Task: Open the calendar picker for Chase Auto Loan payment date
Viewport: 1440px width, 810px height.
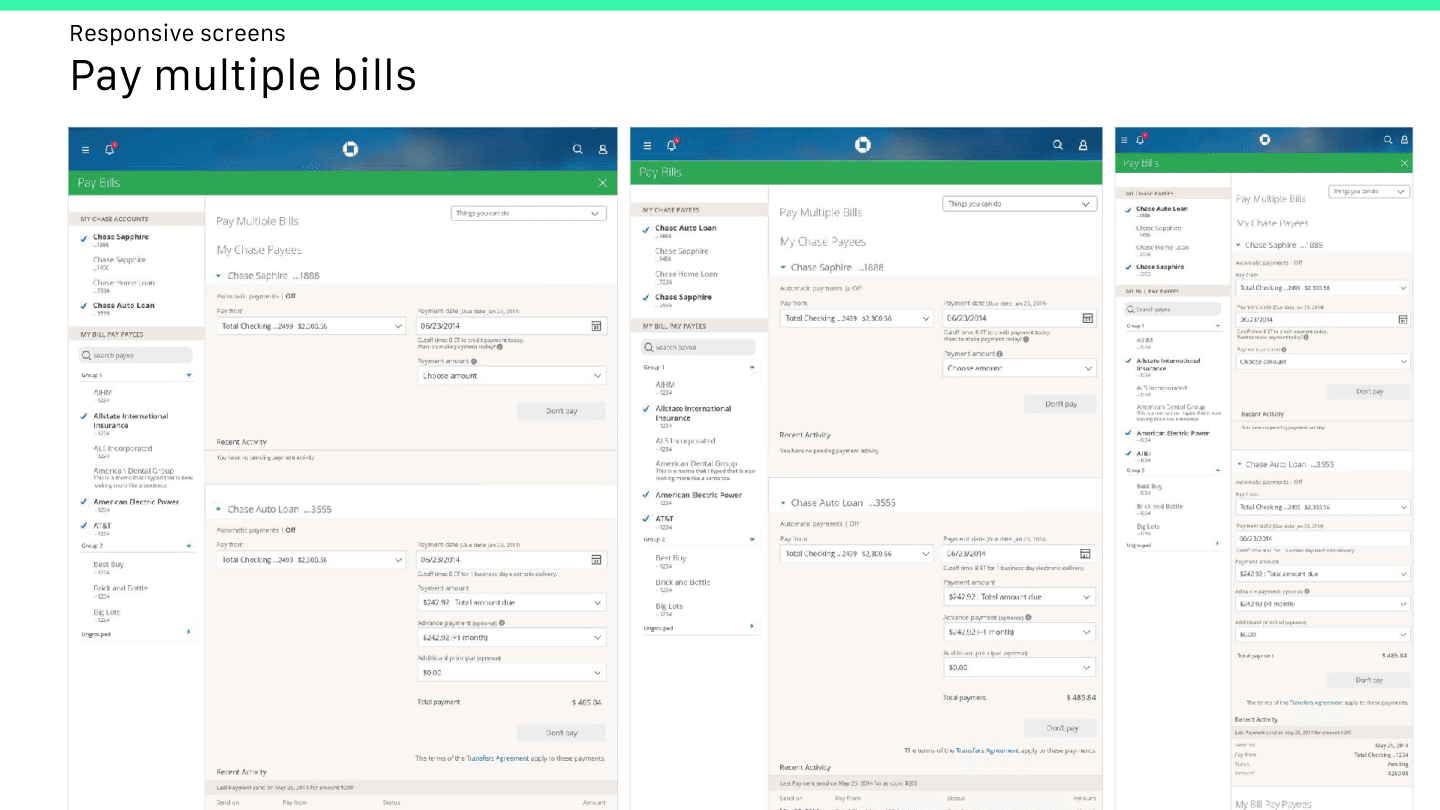Action: pyautogui.click(x=597, y=559)
